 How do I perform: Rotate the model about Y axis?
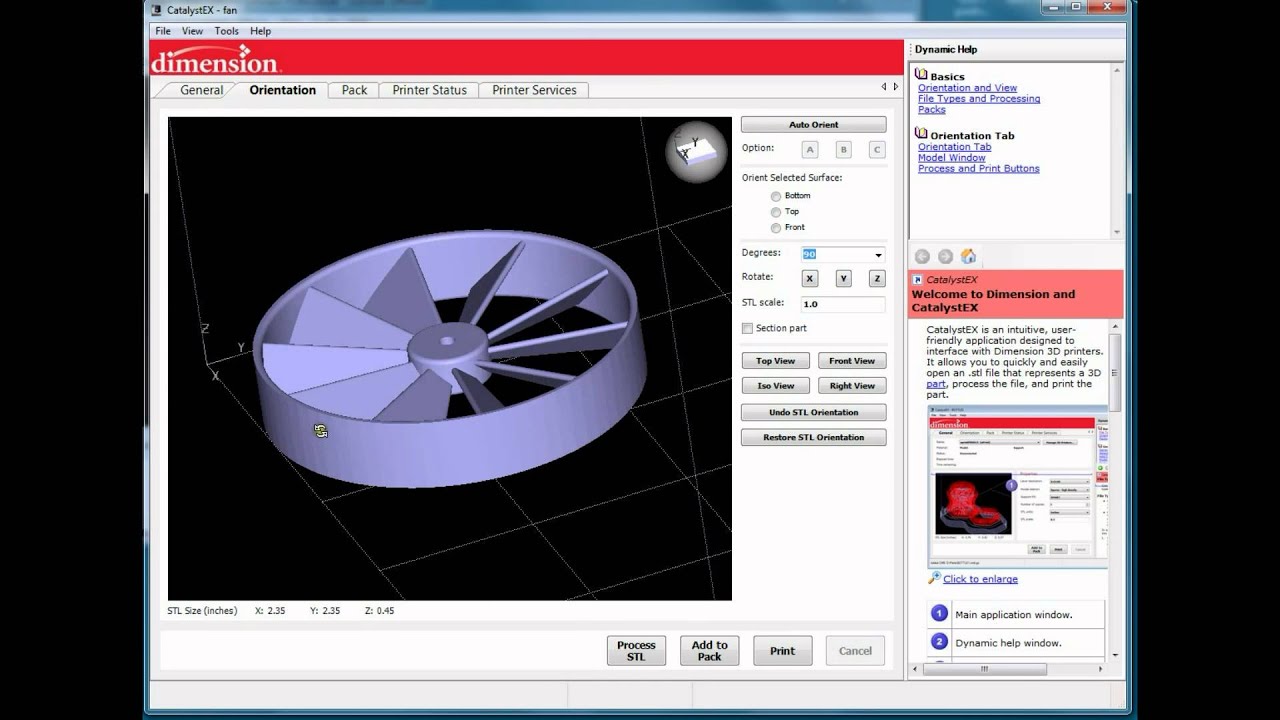click(843, 279)
